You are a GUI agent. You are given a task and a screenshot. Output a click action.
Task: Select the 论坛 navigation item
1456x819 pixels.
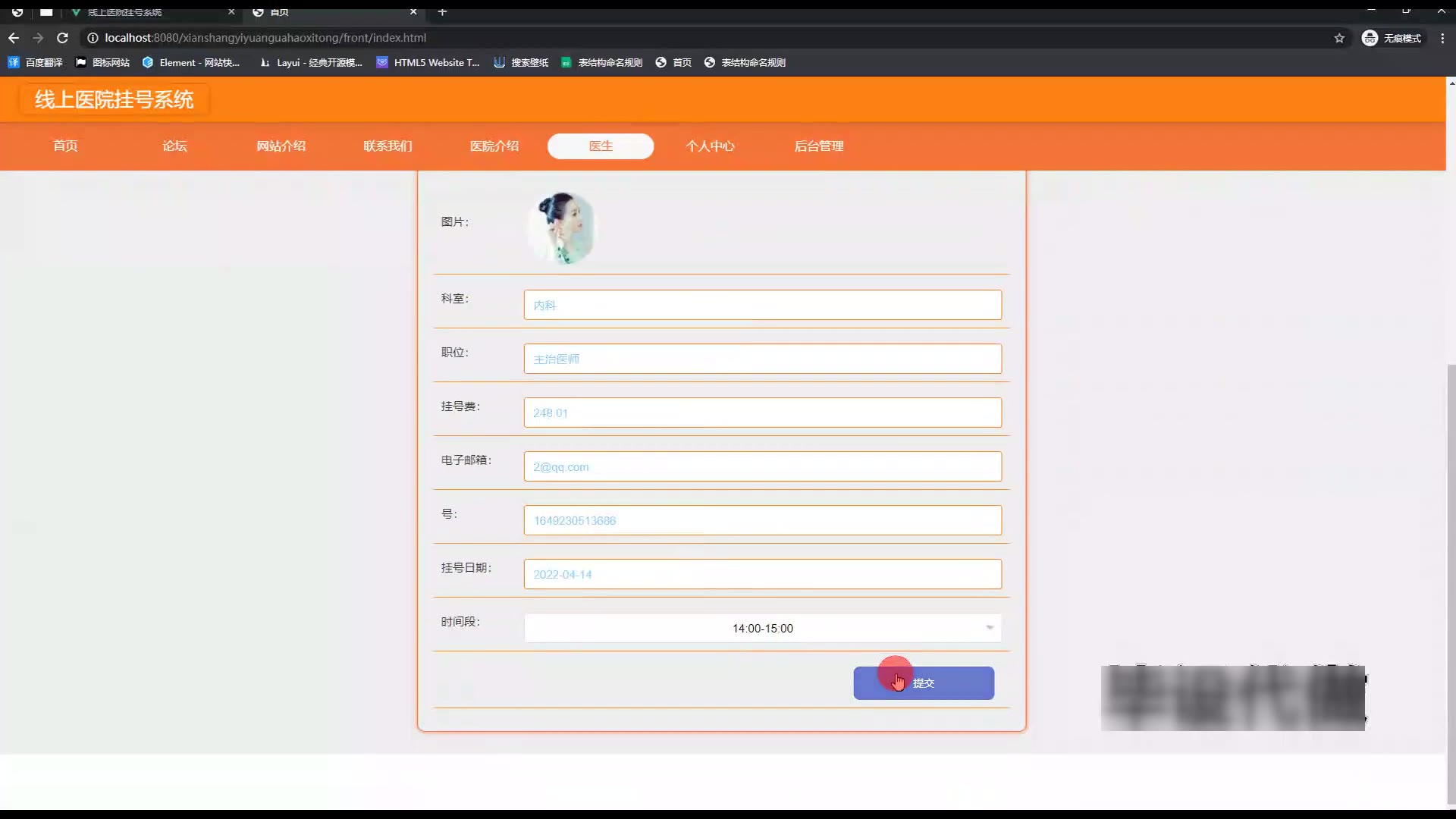click(x=174, y=146)
